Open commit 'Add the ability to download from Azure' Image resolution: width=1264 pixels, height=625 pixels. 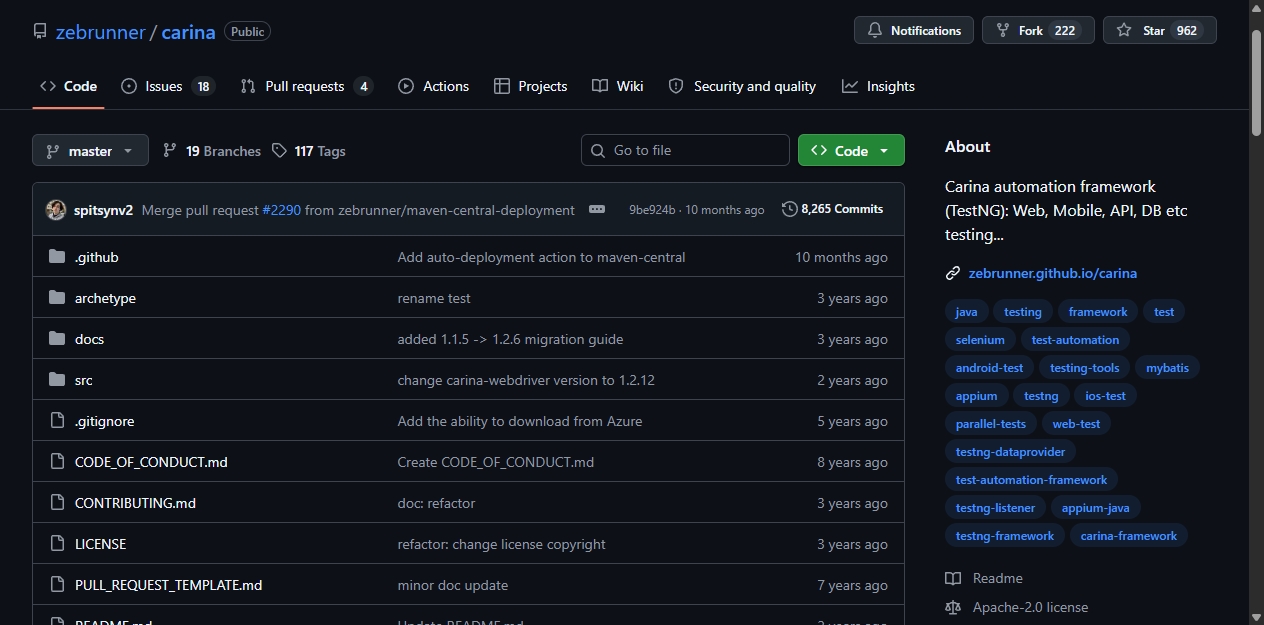coord(520,421)
